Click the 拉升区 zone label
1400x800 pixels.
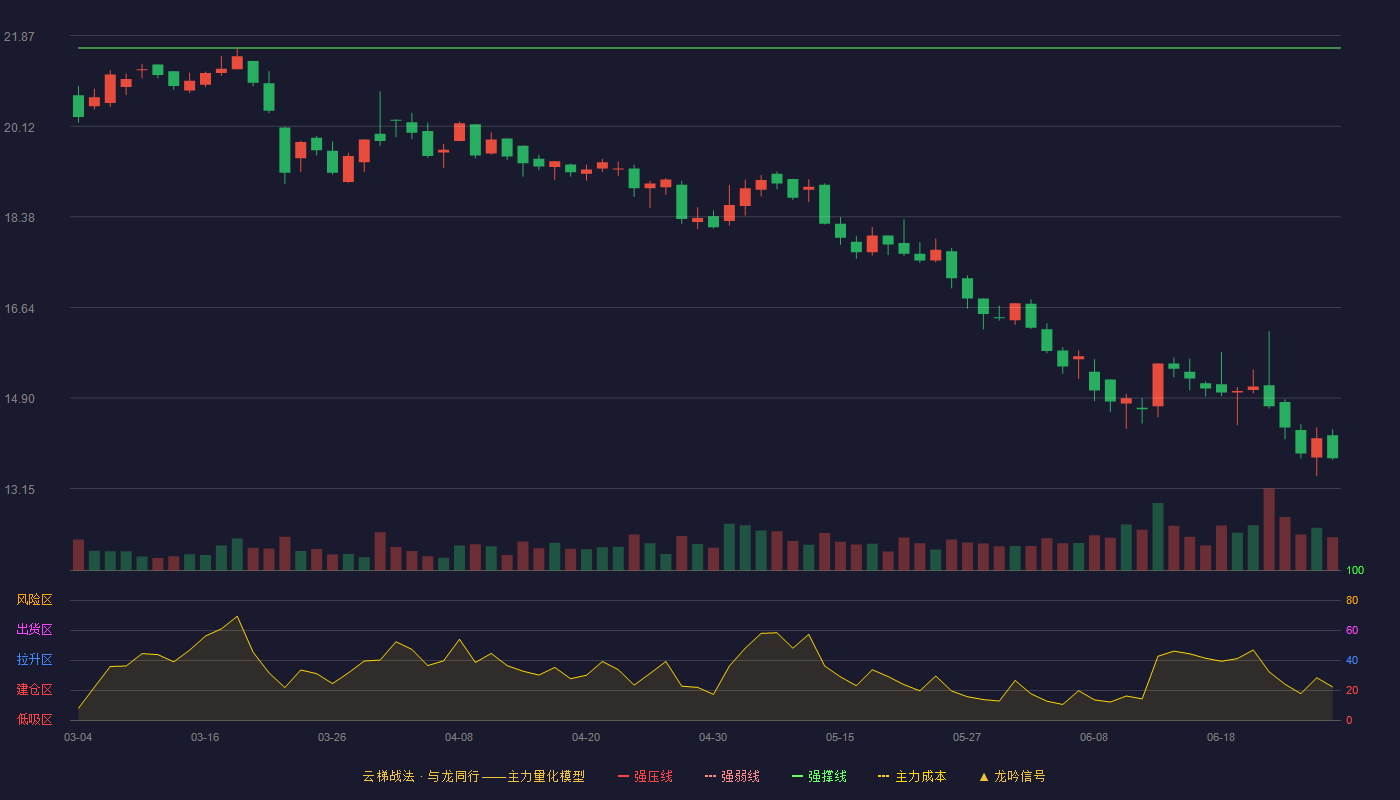(34, 660)
